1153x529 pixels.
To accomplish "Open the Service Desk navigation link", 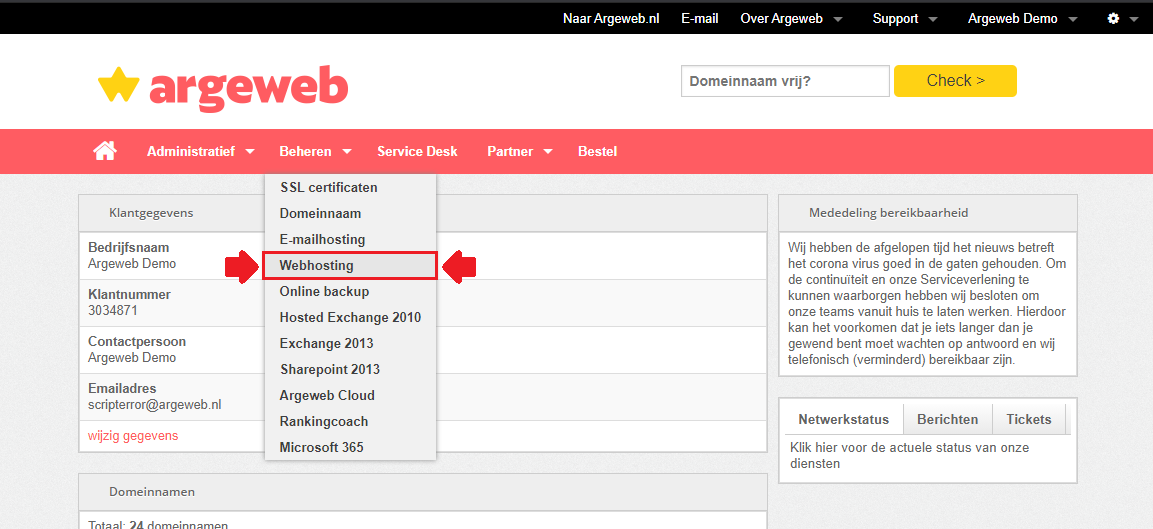I will pyautogui.click(x=417, y=152).
